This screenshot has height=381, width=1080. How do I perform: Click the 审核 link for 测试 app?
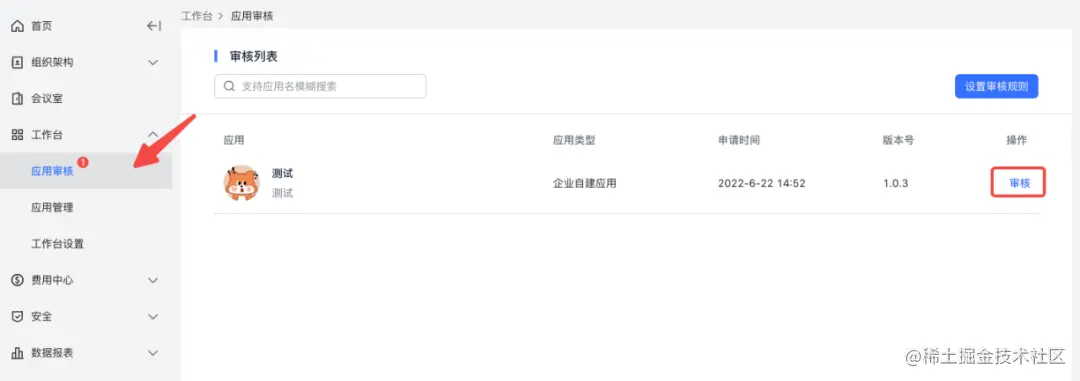pos(1019,183)
